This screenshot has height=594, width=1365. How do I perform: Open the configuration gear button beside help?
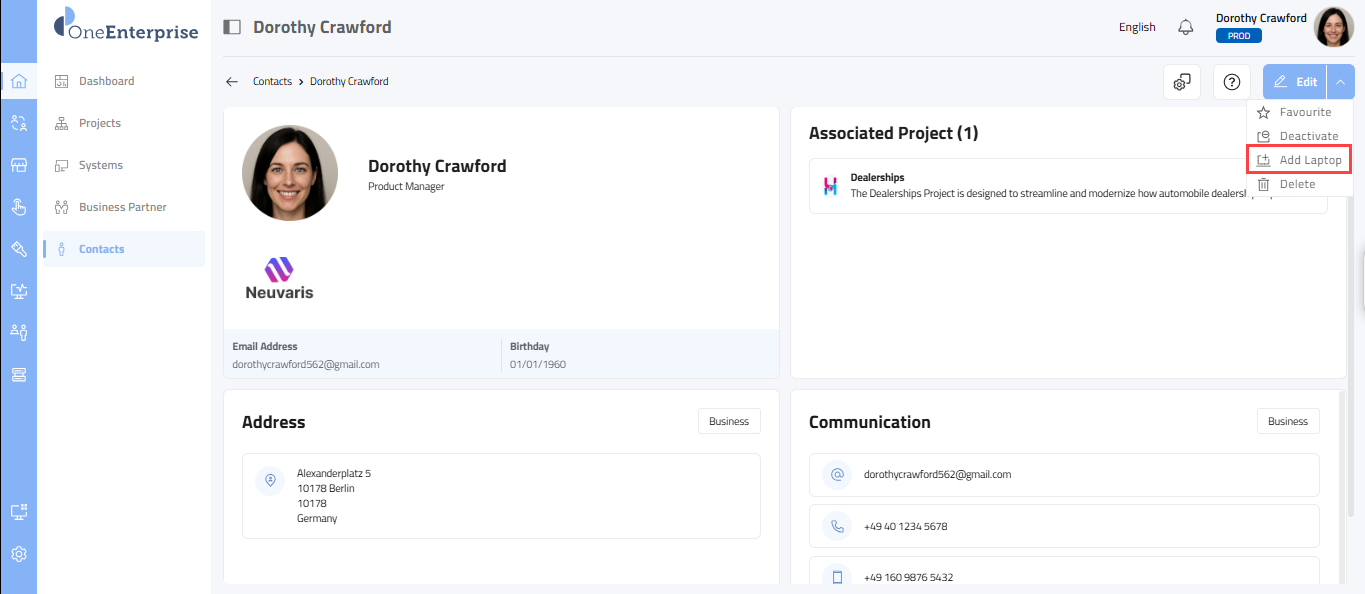[1182, 82]
